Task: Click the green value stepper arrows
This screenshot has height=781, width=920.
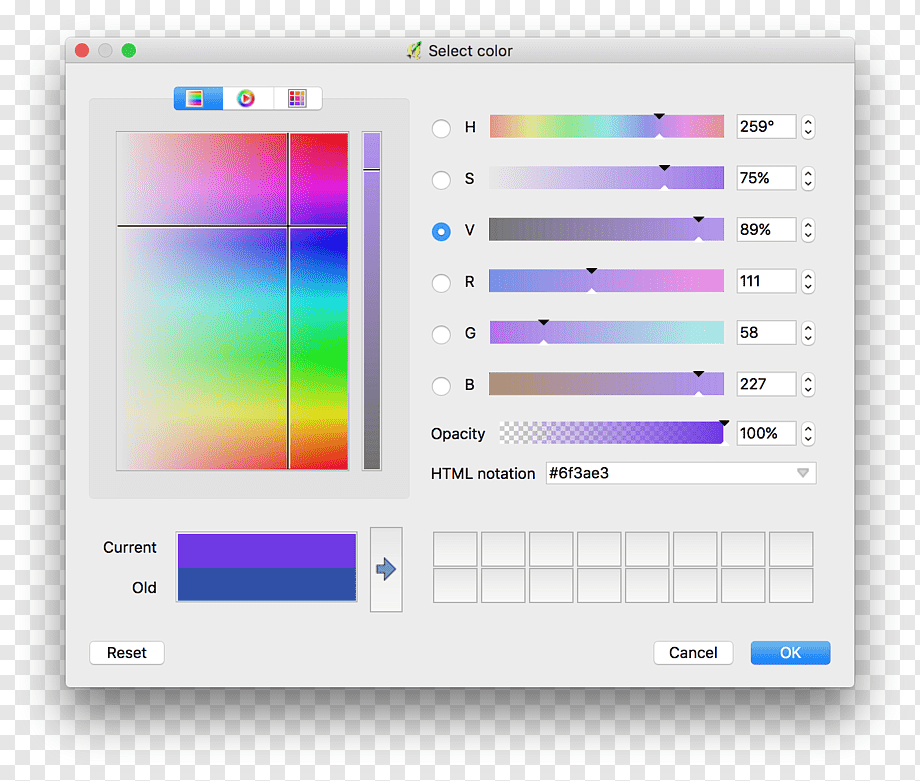Action: [808, 333]
